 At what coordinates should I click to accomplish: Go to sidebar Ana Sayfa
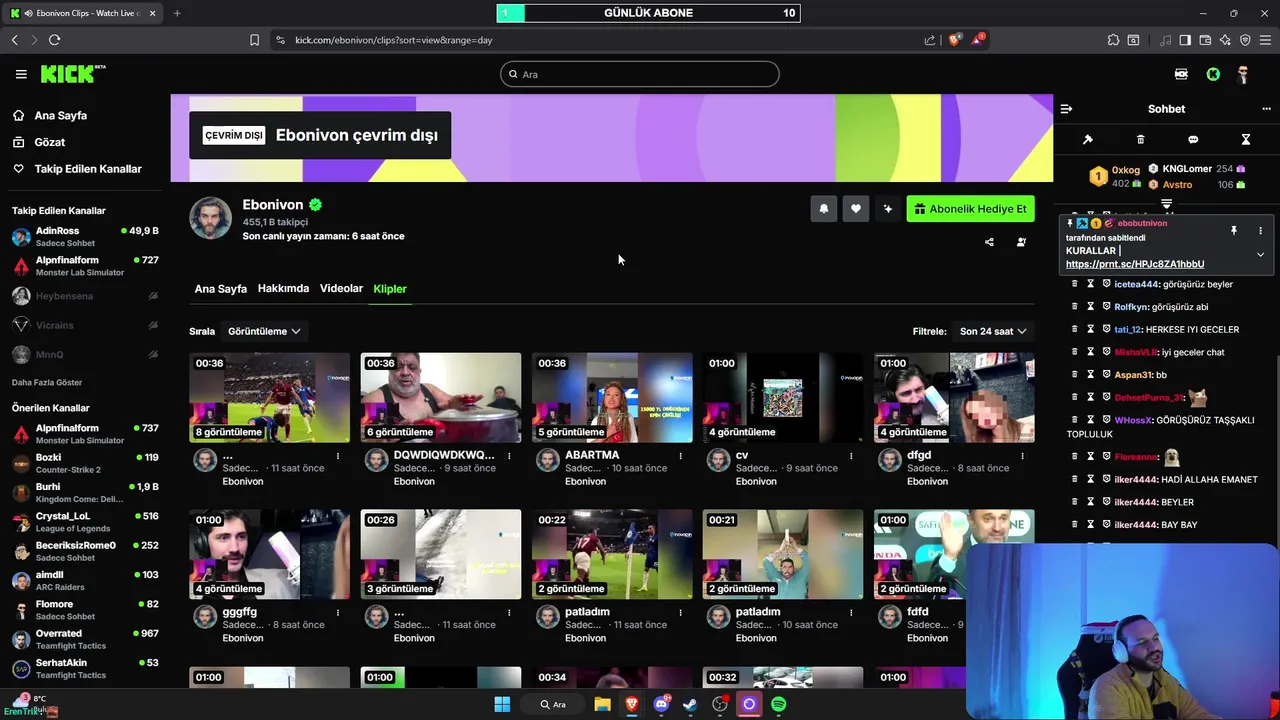pos(50,115)
